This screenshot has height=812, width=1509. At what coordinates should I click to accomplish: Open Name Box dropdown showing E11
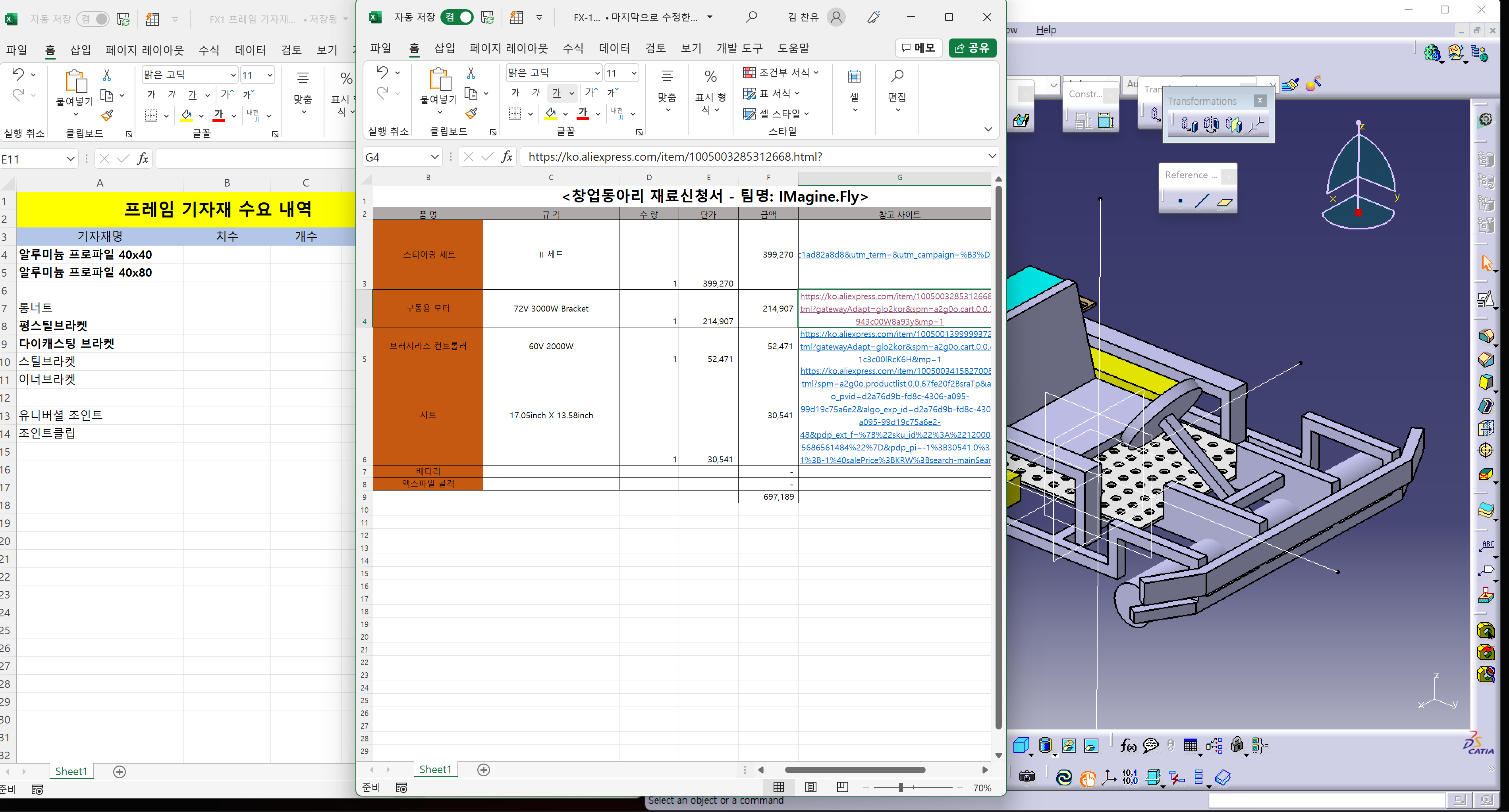pyautogui.click(x=70, y=159)
